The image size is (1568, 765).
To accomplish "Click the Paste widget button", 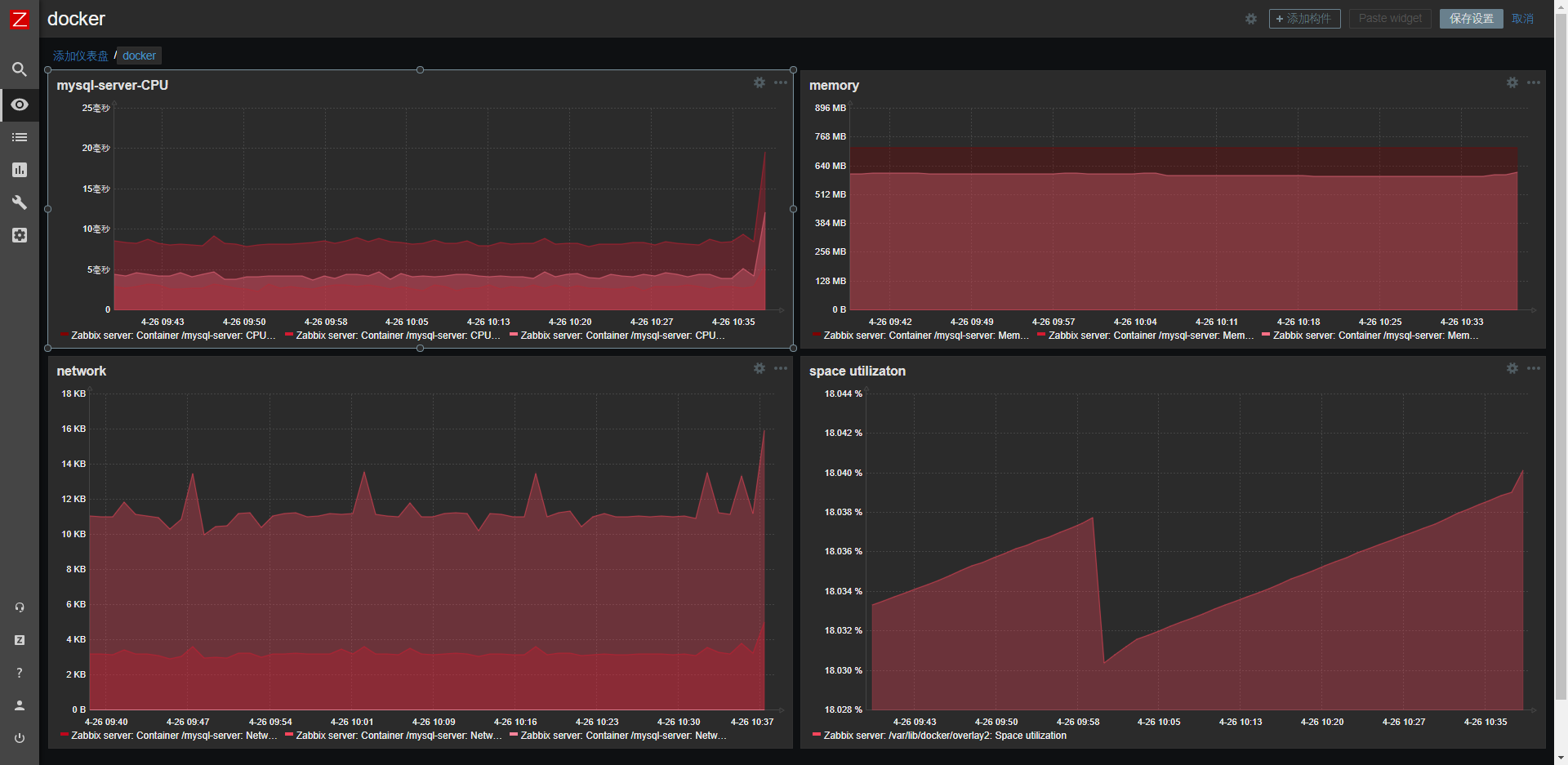I will point(1390,19).
